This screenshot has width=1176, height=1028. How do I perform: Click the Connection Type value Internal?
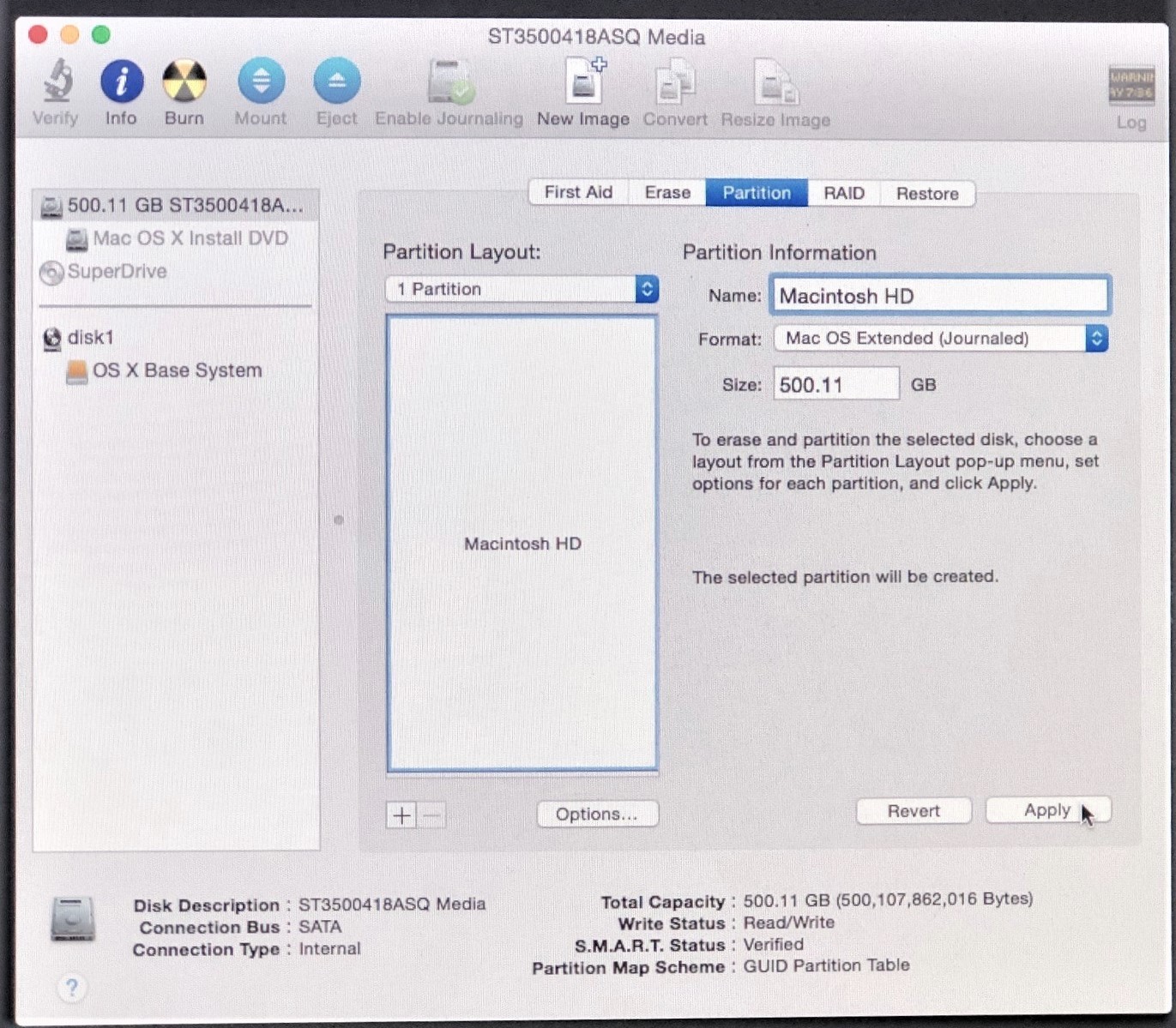(329, 949)
